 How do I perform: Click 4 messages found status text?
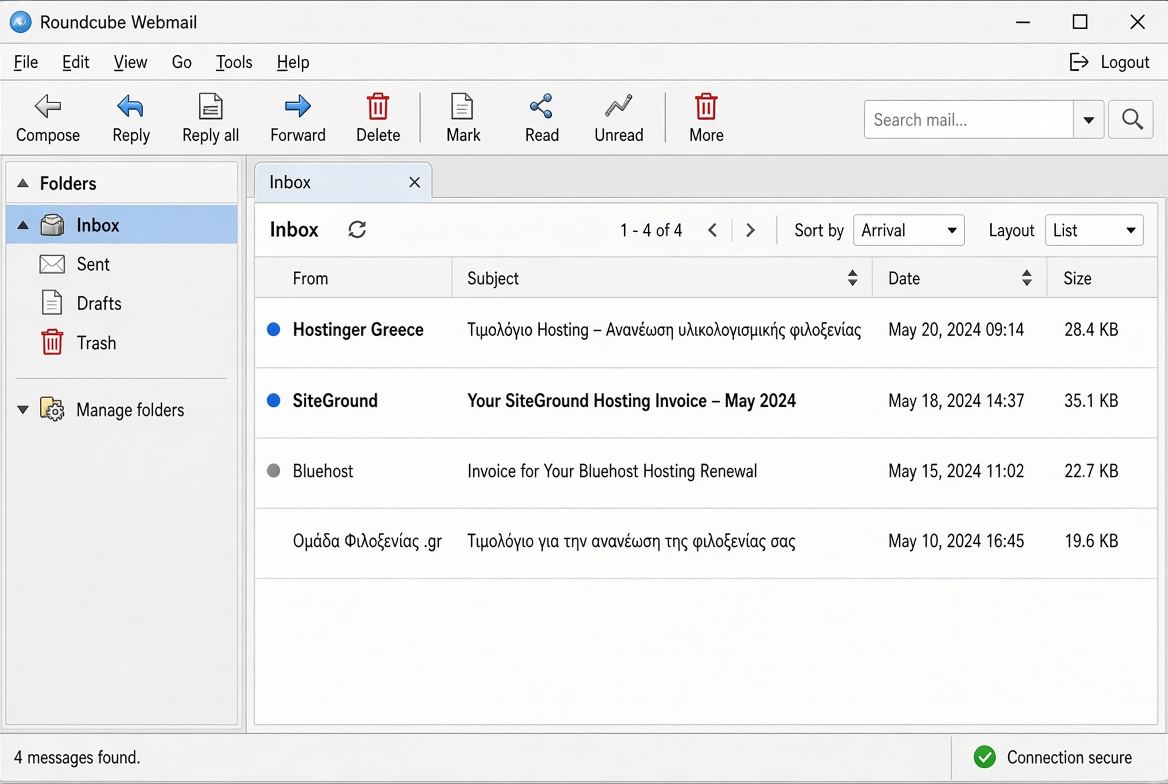[77, 757]
